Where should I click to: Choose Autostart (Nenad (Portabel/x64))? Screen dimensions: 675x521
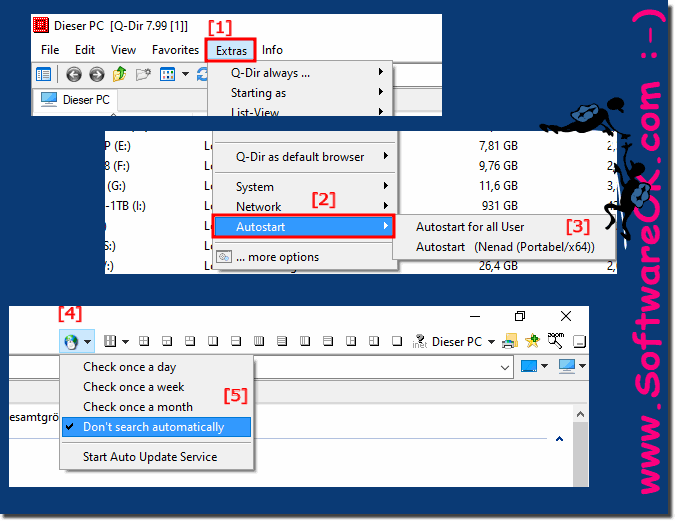point(505,247)
